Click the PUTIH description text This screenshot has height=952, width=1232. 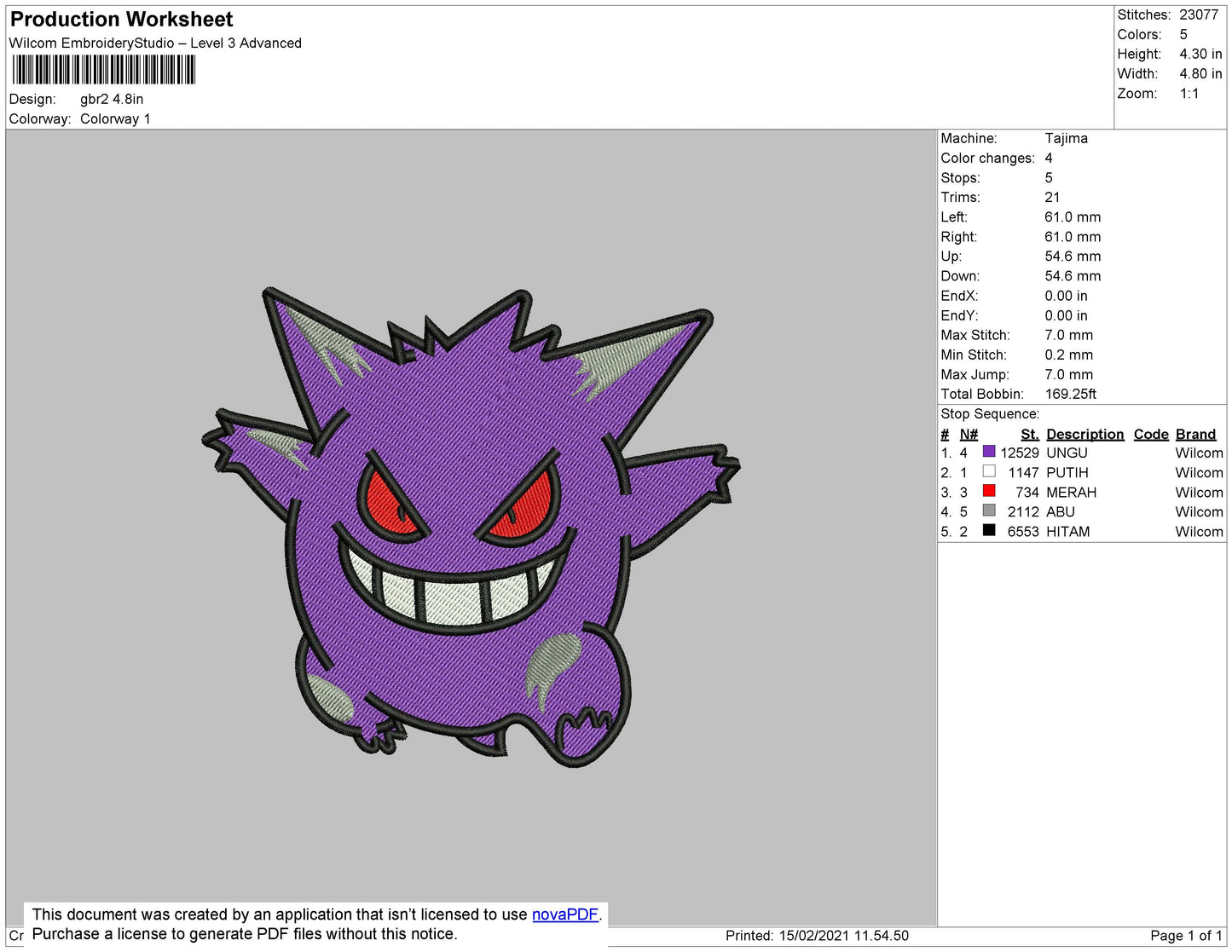point(1067,472)
